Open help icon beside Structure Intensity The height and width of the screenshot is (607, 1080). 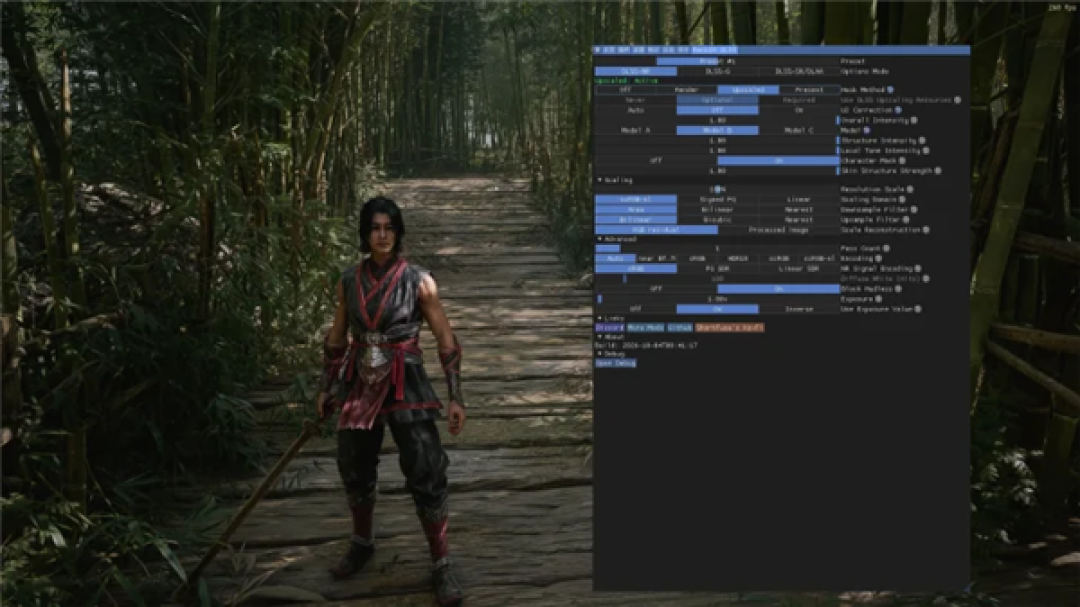tap(922, 141)
